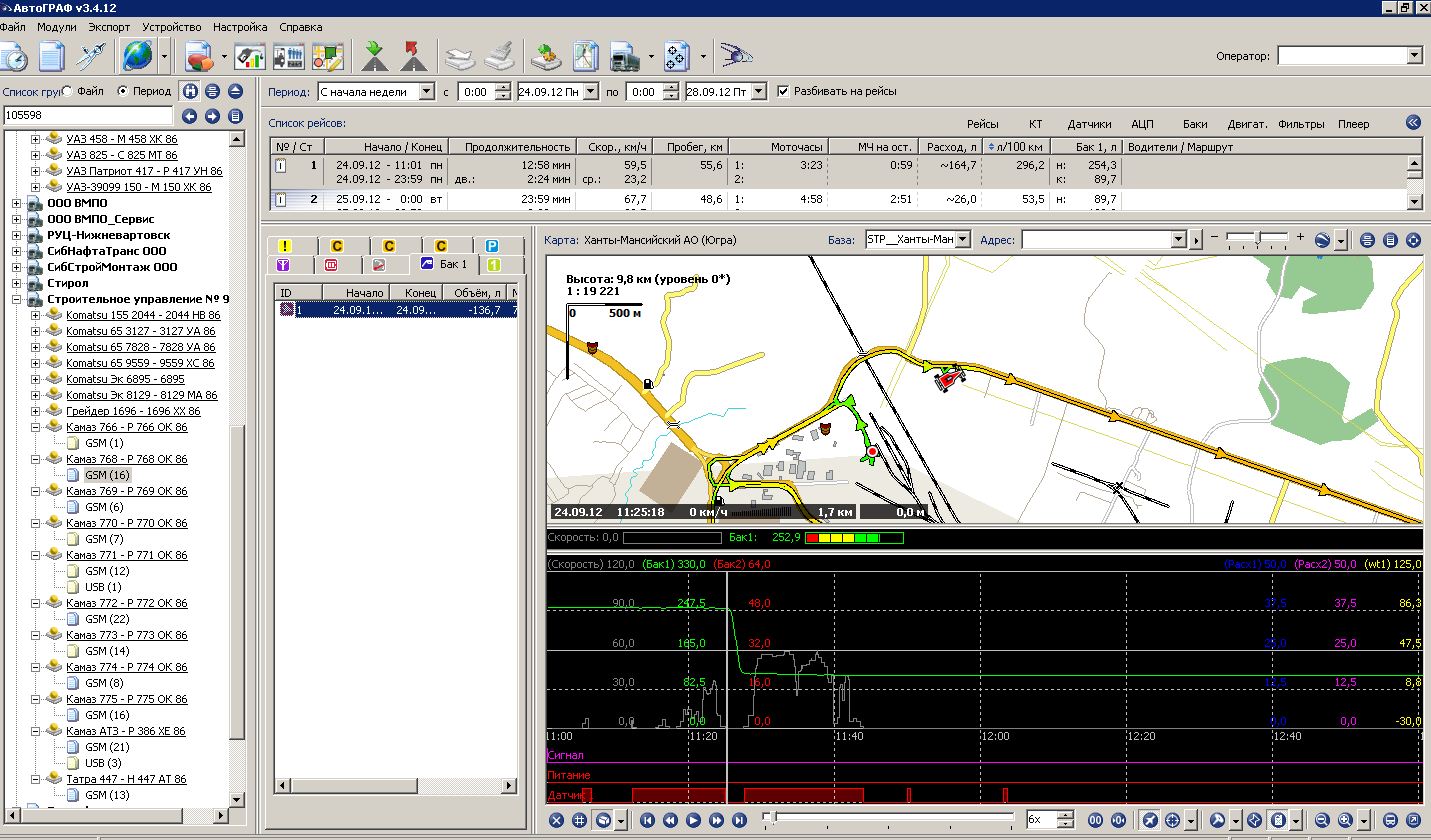
Task: Open the Адрес combo box dropdown arrow
Action: point(1178,240)
